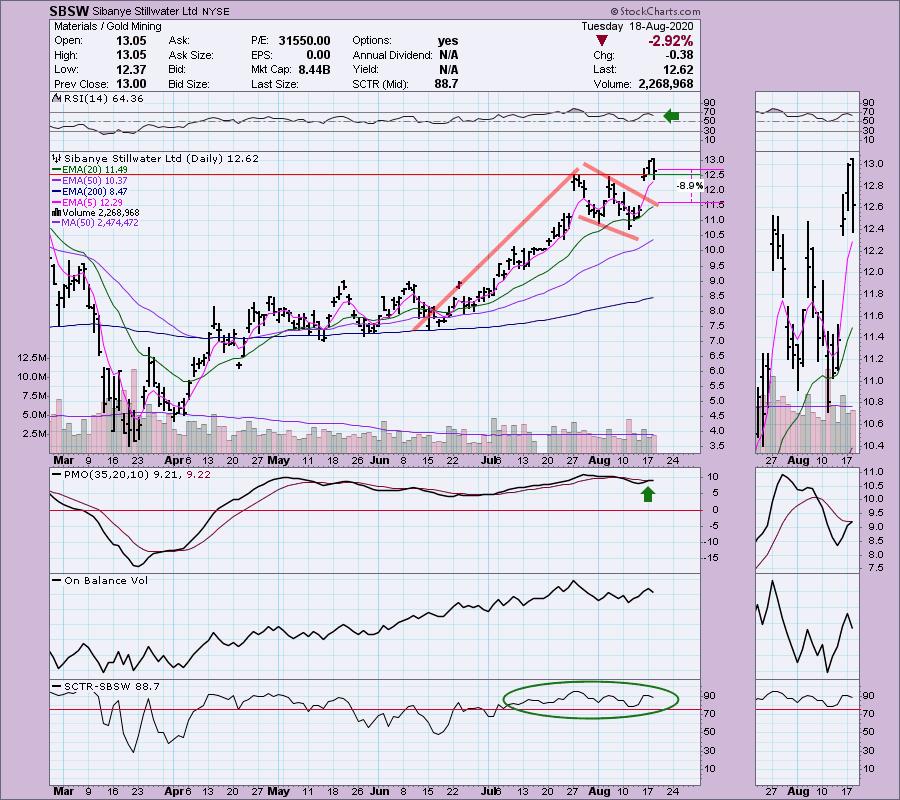Open the StockCharts.com copyright text
Viewport: 900px width, 800px height.
(x=655, y=11)
